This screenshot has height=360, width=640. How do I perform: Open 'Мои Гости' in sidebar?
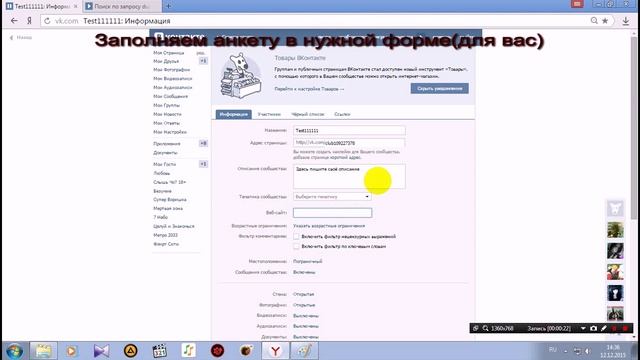click(164, 164)
